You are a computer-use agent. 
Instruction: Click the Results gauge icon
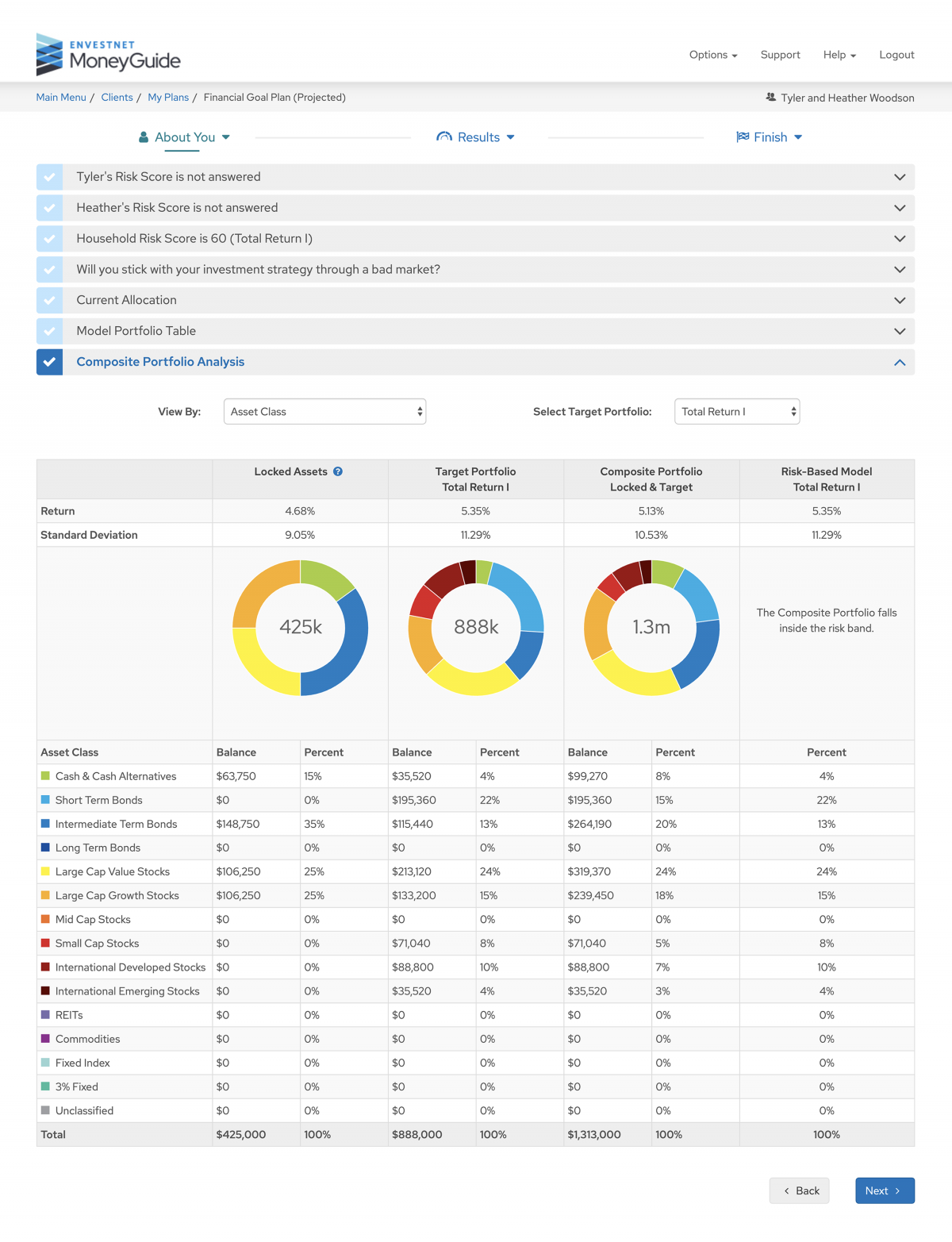[x=444, y=137]
